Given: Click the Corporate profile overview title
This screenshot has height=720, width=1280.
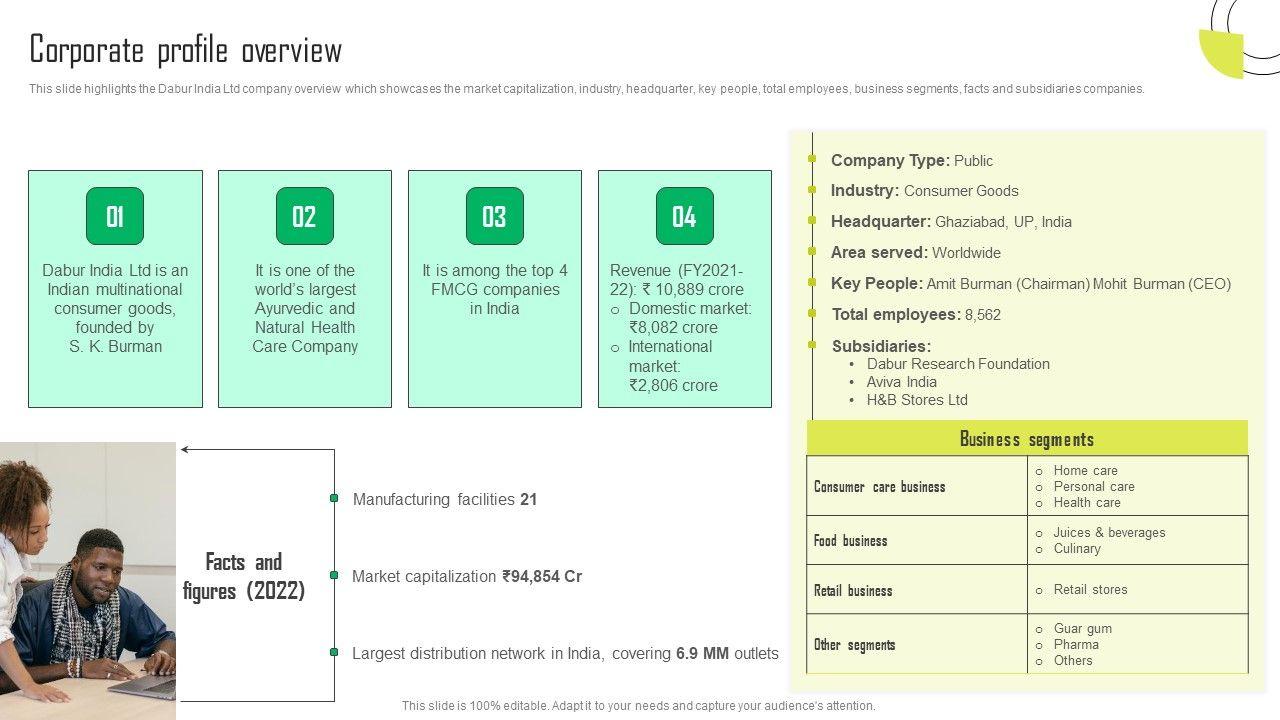Looking at the screenshot, I should click(186, 50).
